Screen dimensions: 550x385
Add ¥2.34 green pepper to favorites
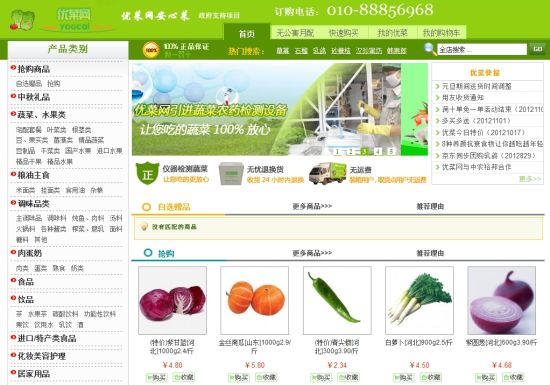pos(348,377)
